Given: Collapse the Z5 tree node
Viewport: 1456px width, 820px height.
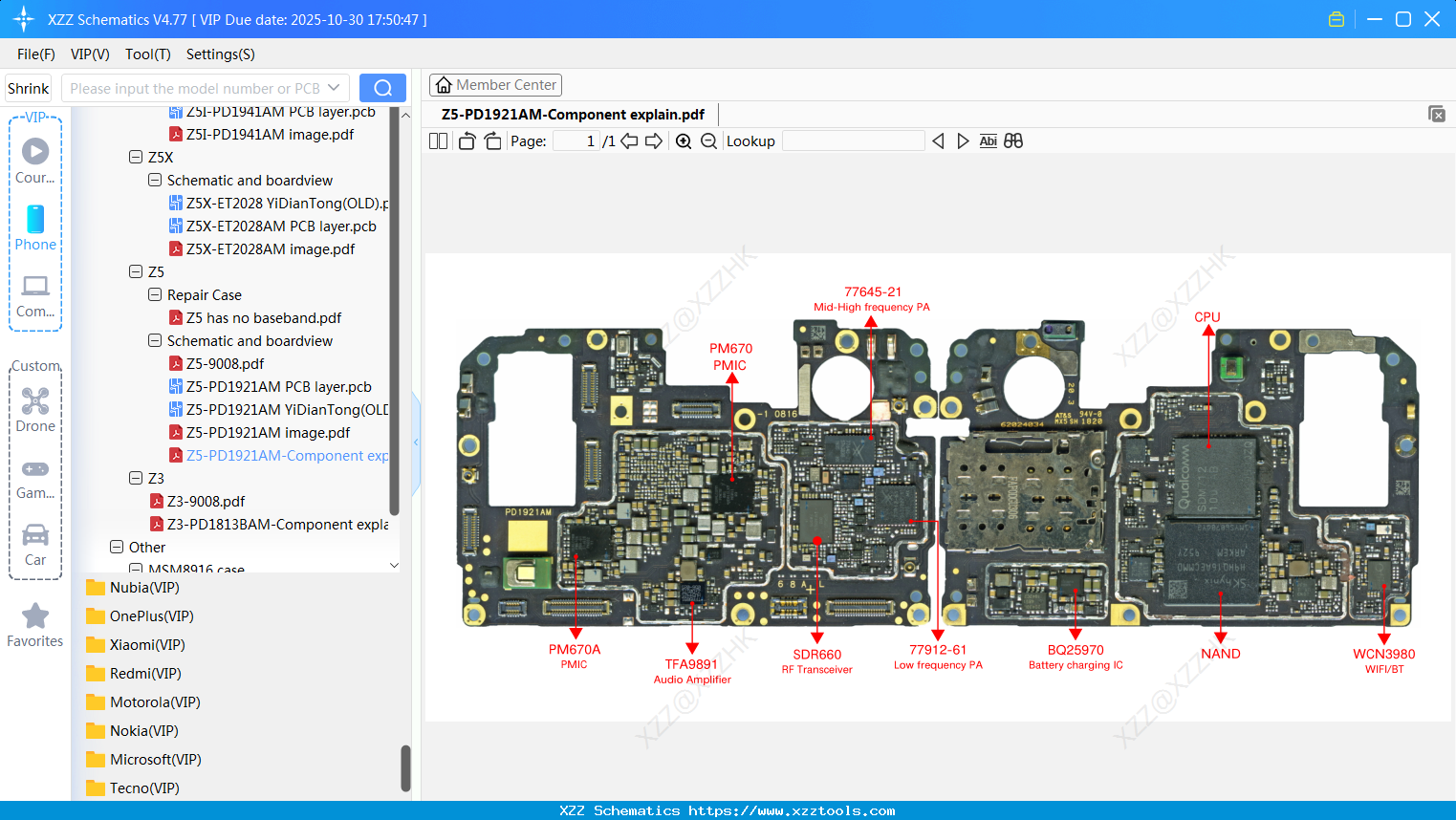Looking at the screenshot, I should pos(136,271).
